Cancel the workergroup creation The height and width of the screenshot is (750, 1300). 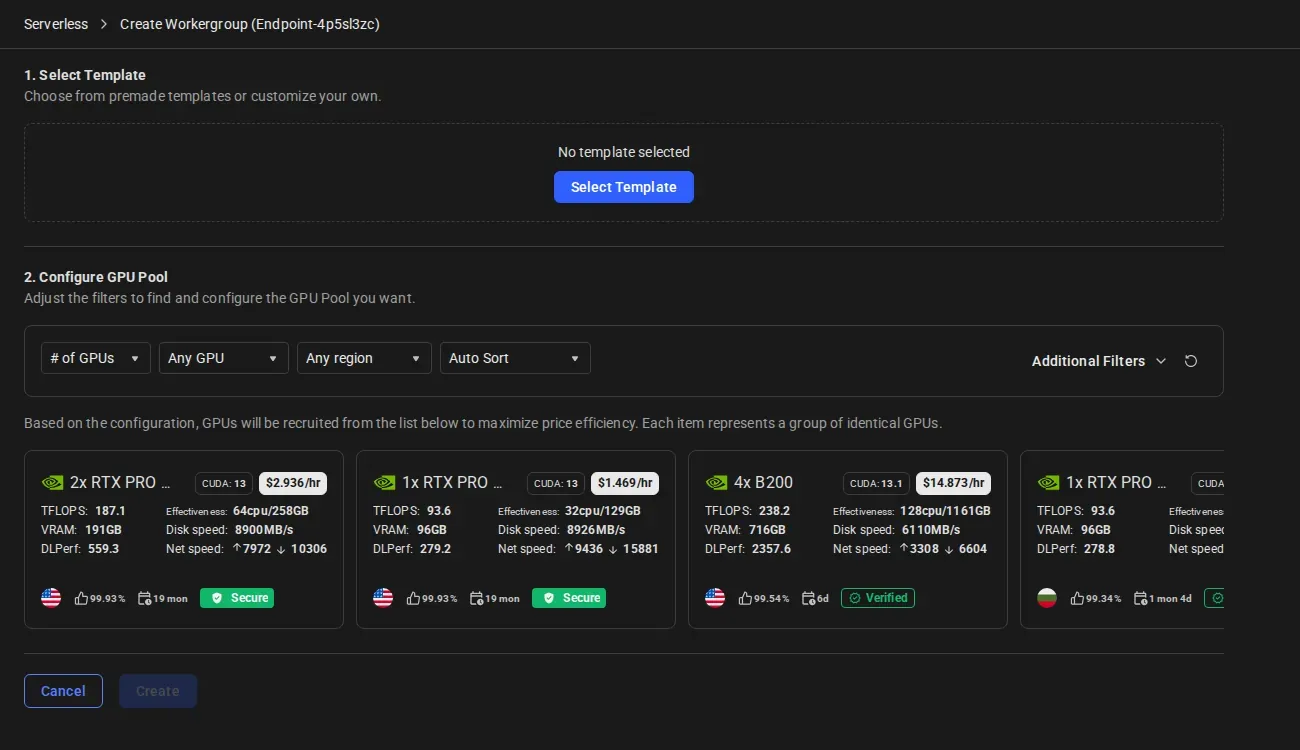pos(63,691)
